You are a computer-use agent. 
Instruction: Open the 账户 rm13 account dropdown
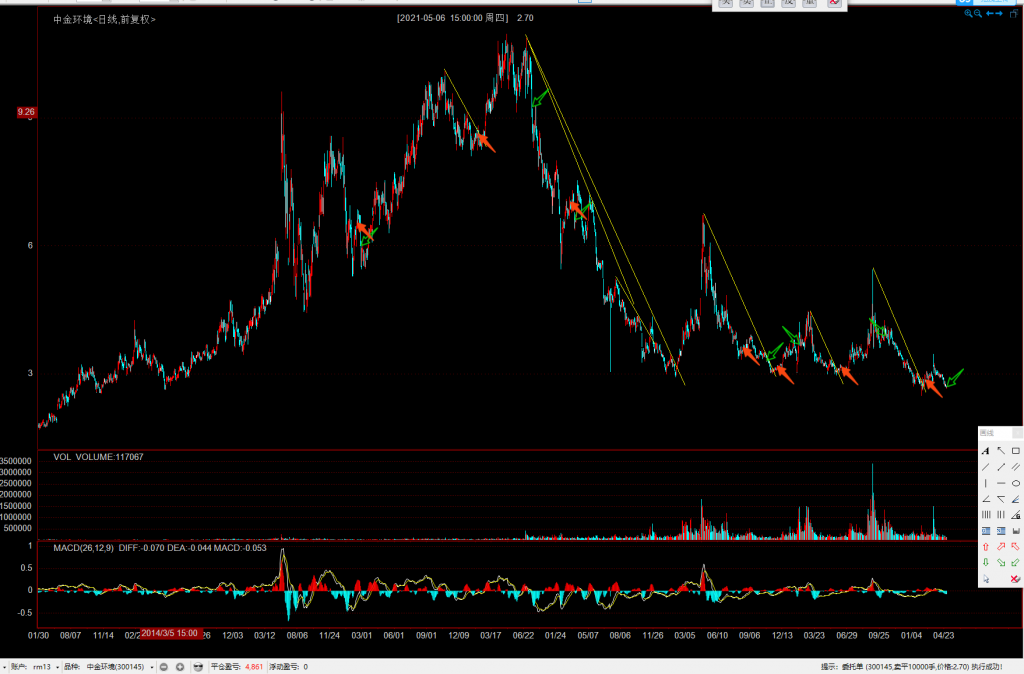coord(58,667)
